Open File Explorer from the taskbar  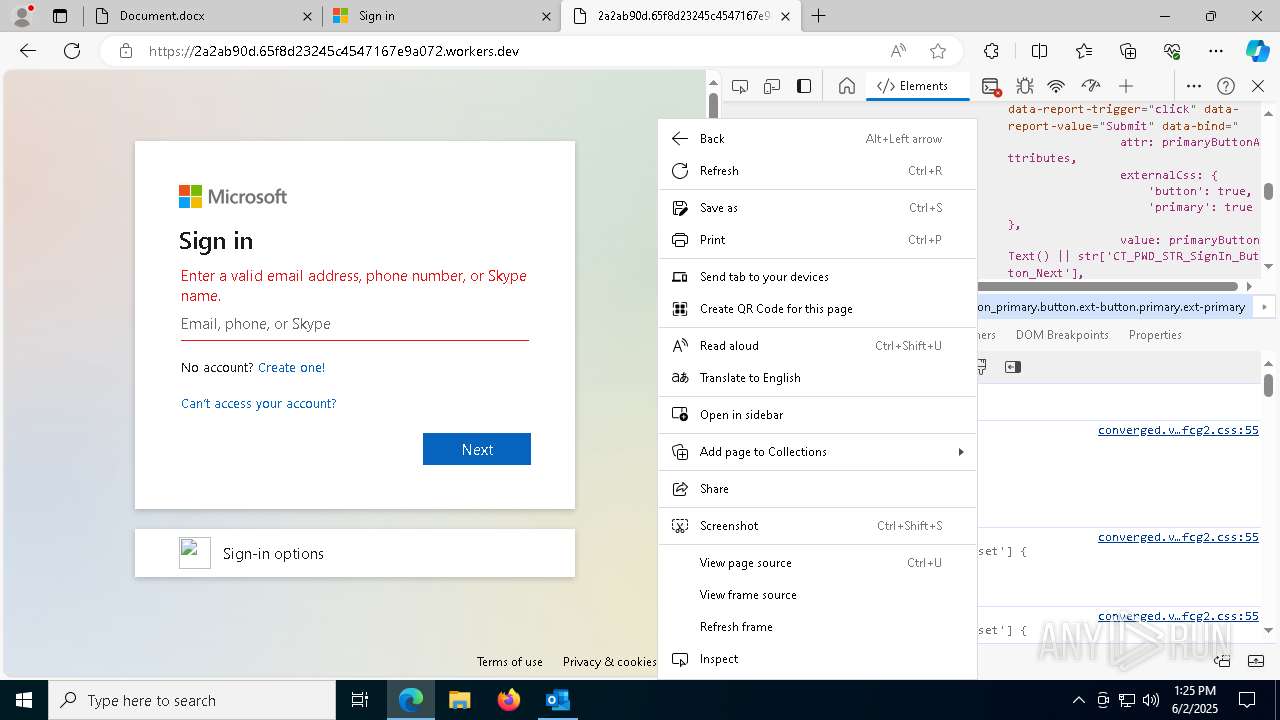coord(459,700)
